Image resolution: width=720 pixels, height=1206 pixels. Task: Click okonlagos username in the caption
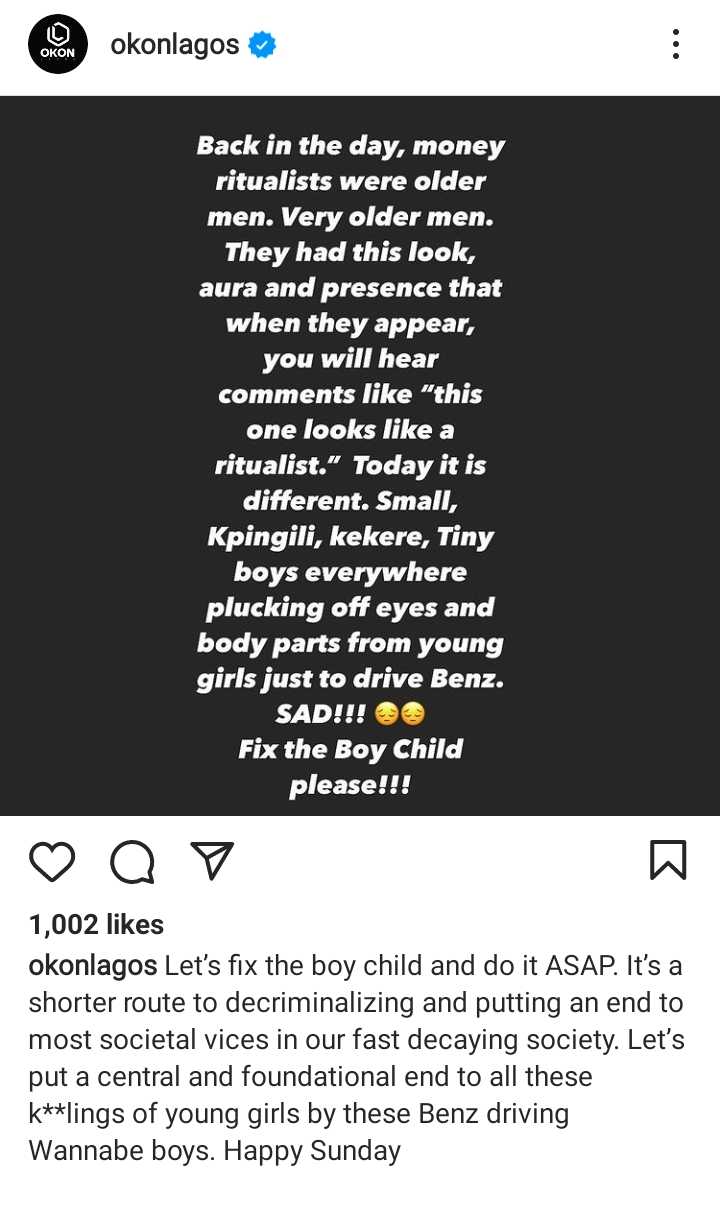(93, 966)
